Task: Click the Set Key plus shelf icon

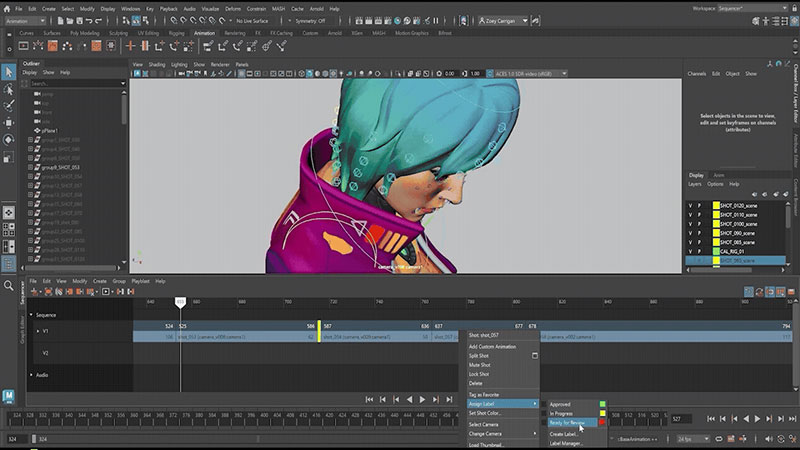Action: pos(130,46)
